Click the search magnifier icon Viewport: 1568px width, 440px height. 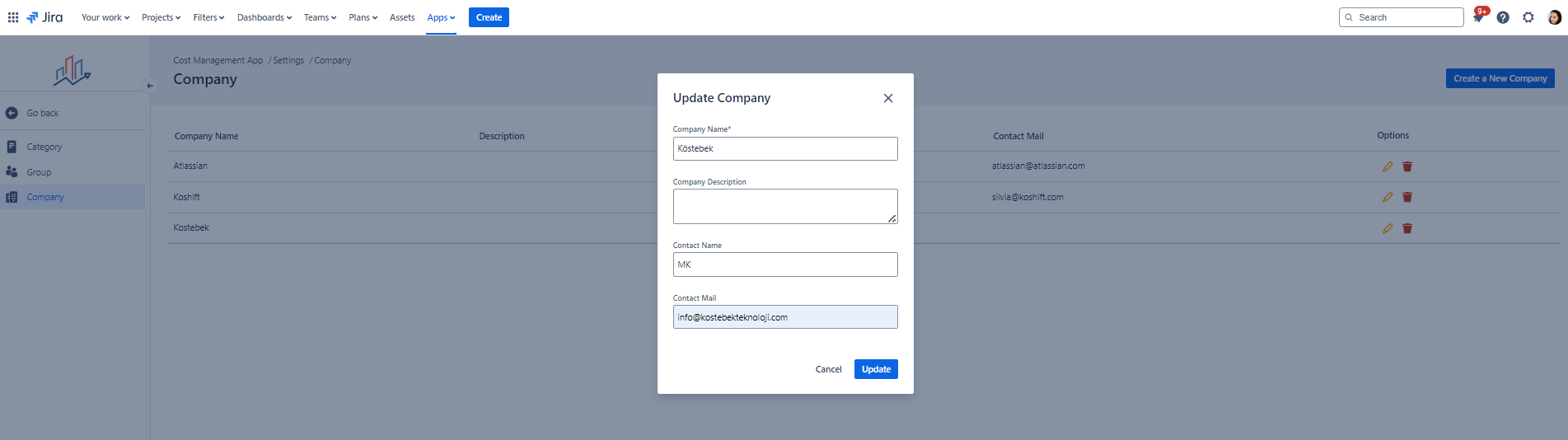tap(1349, 17)
